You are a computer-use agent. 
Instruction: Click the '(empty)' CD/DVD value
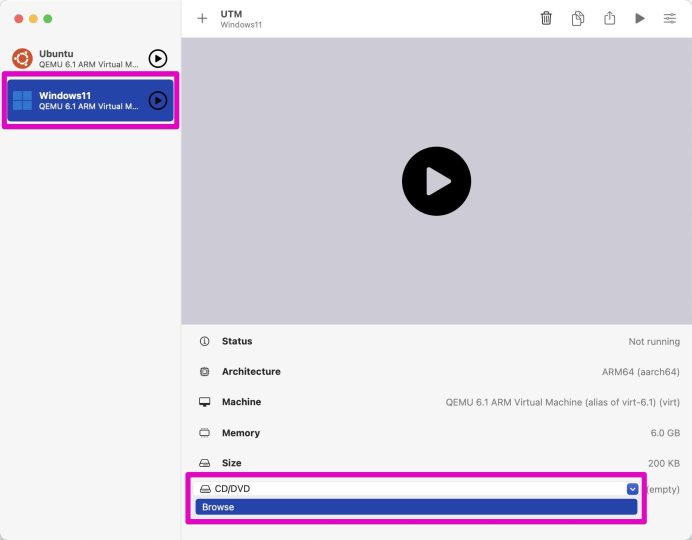[x=663, y=489]
